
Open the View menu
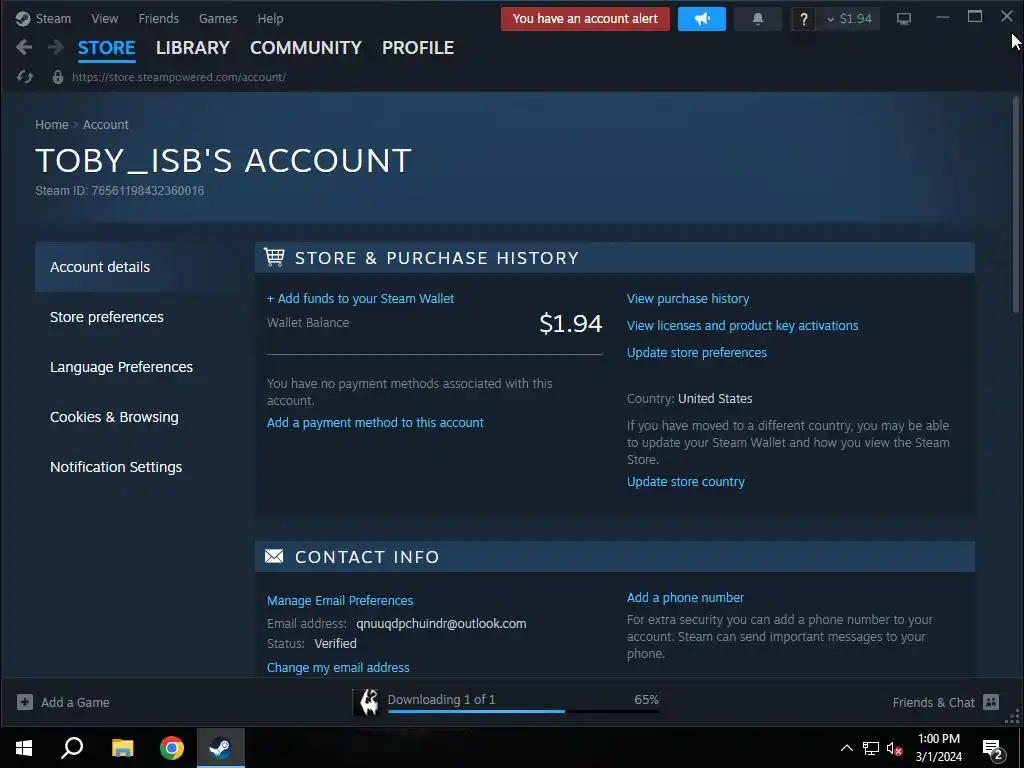coord(104,18)
